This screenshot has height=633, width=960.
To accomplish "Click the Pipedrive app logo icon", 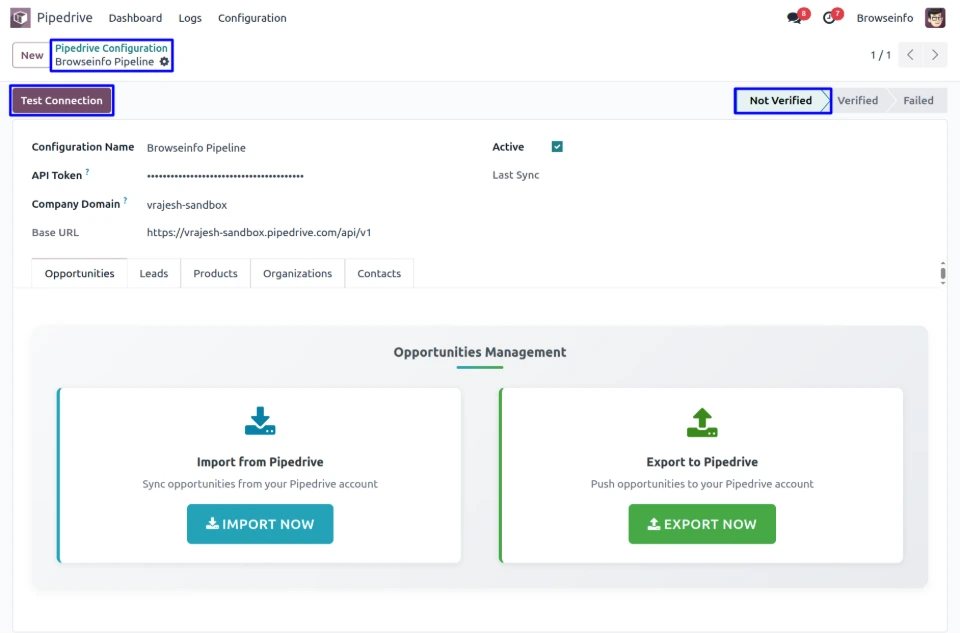I will coord(20,18).
